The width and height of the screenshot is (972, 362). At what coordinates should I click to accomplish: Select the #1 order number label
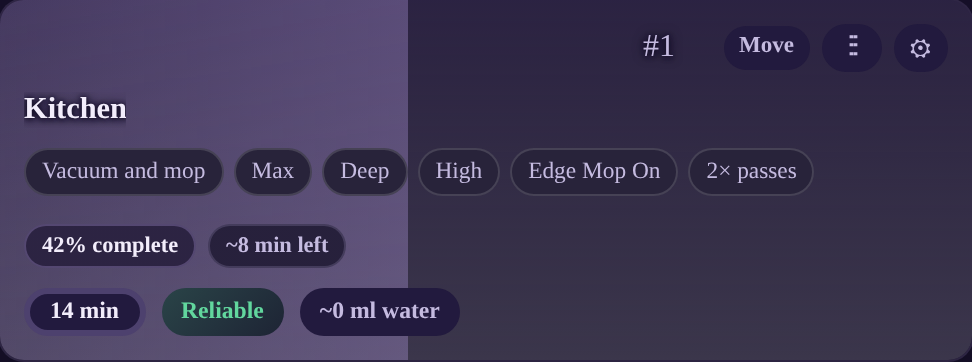click(658, 46)
